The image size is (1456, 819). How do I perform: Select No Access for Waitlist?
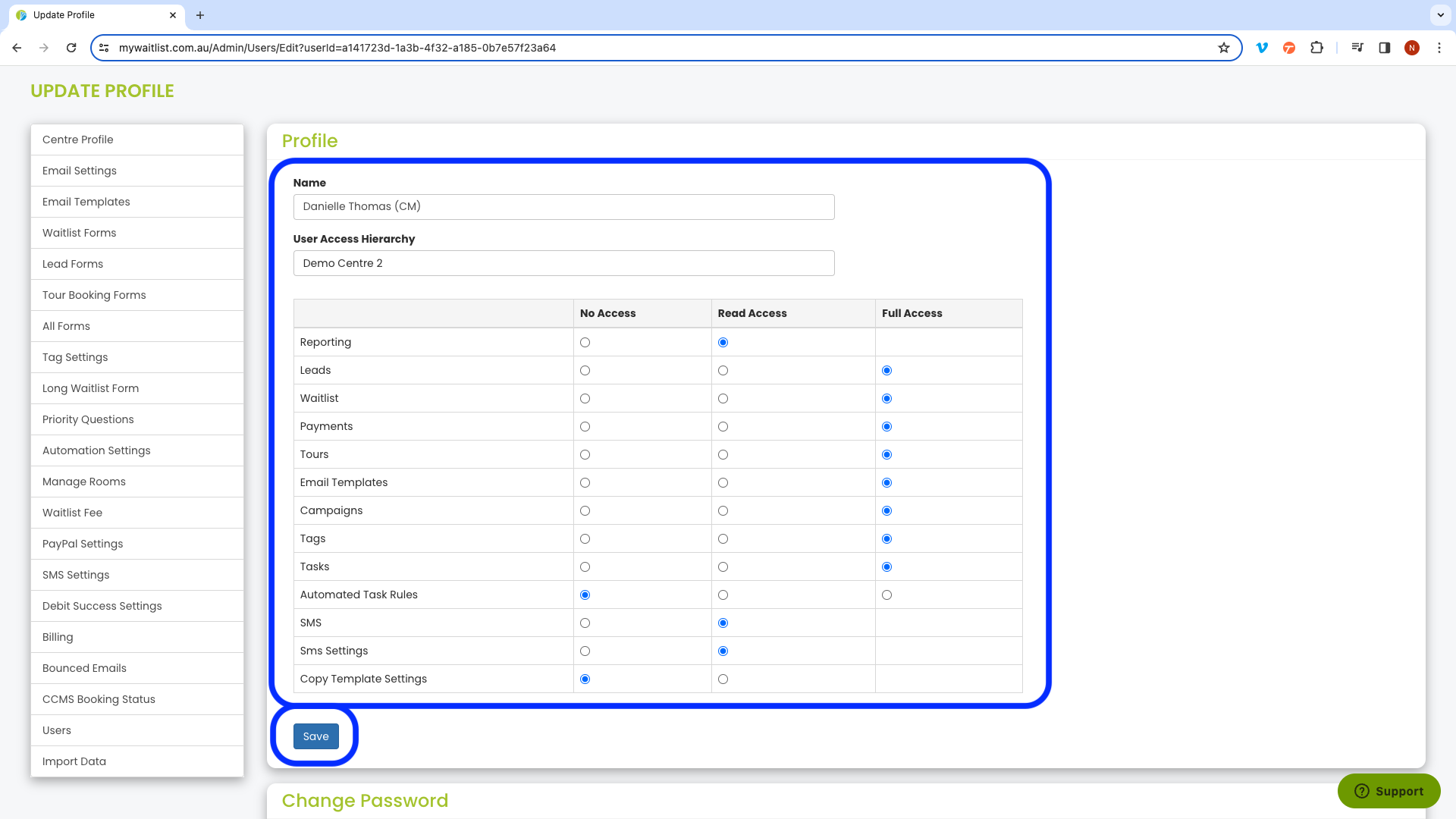coord(585,398)
